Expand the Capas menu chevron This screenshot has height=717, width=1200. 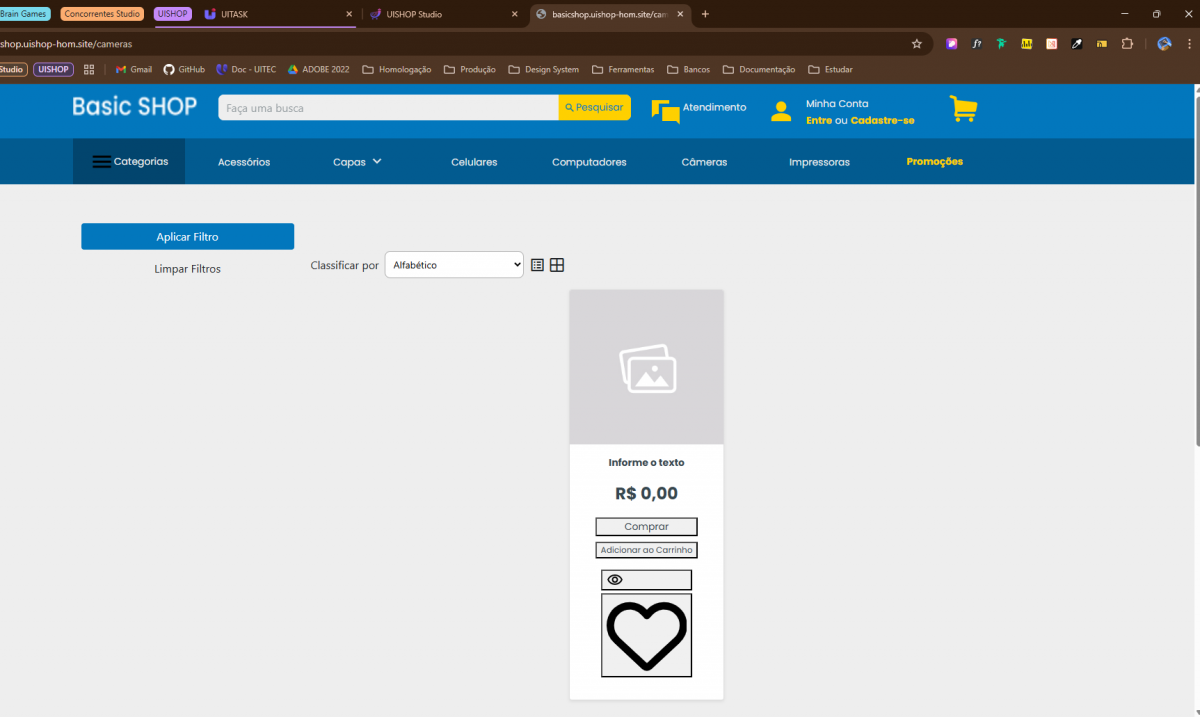[x=377, y=161]
